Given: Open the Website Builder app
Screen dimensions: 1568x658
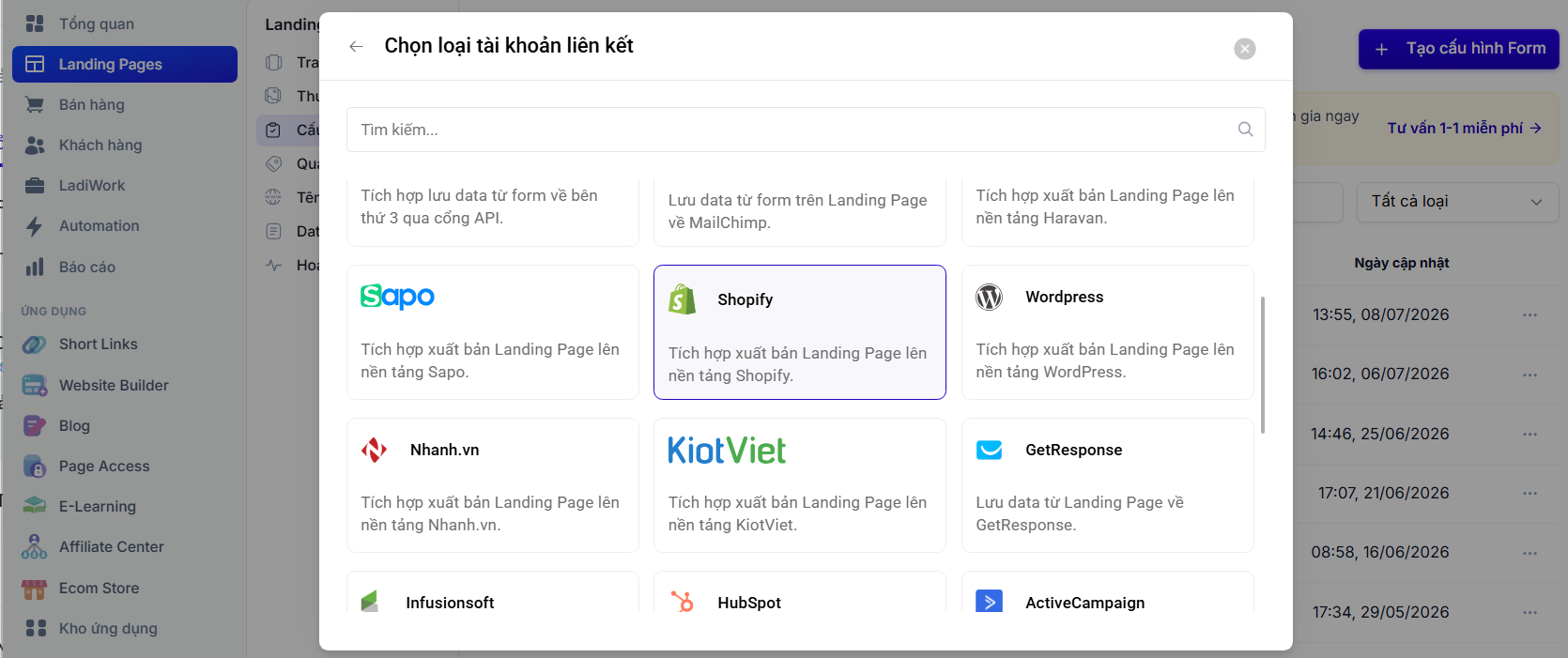Looking at the screenshot, I should 125,385.
